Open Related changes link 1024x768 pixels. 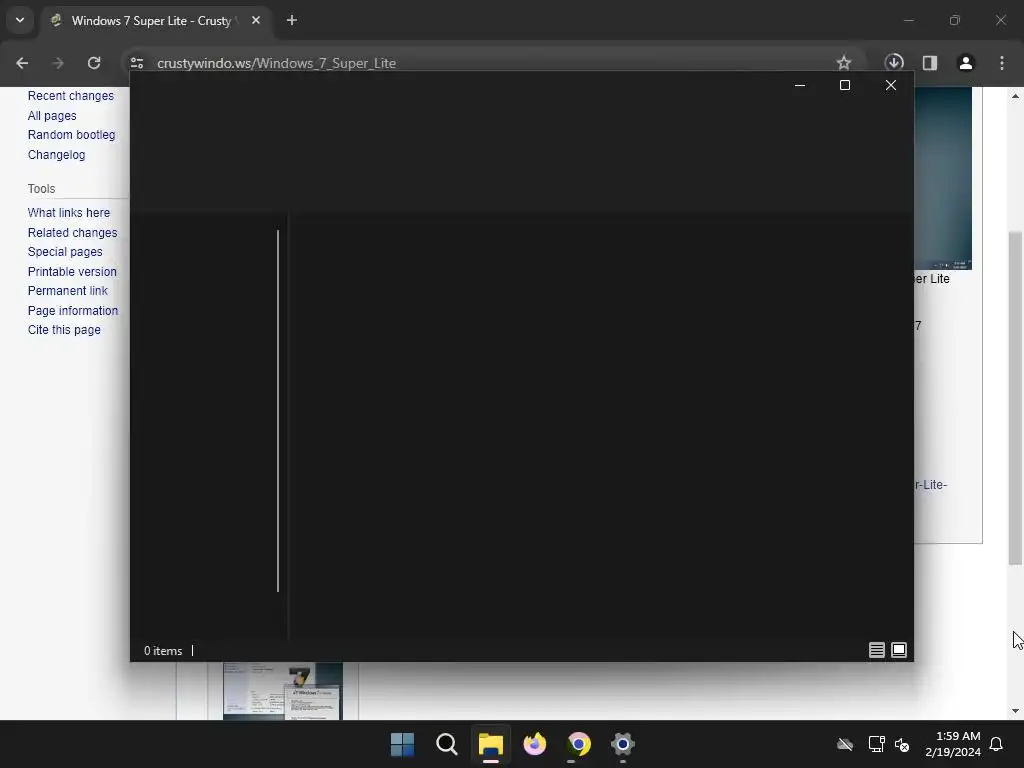(x=72, y=232)
